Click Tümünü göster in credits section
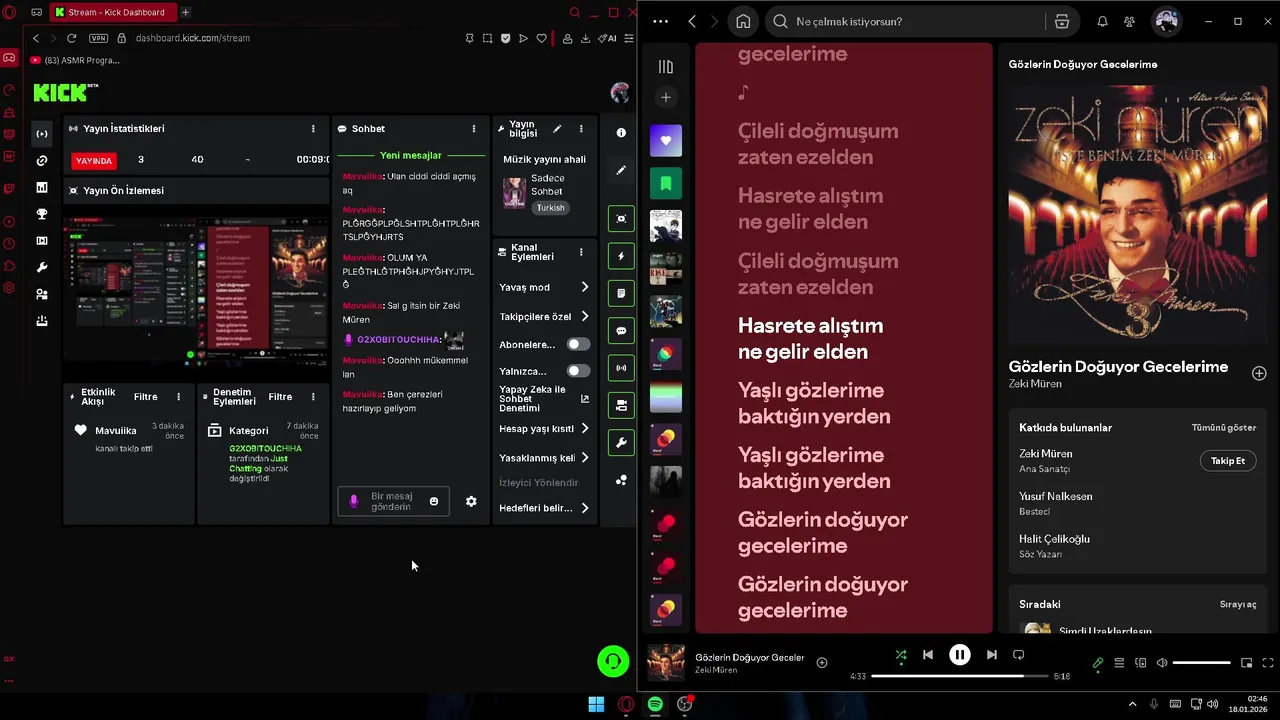The image size is (1280, 720). coord(1223,428)
